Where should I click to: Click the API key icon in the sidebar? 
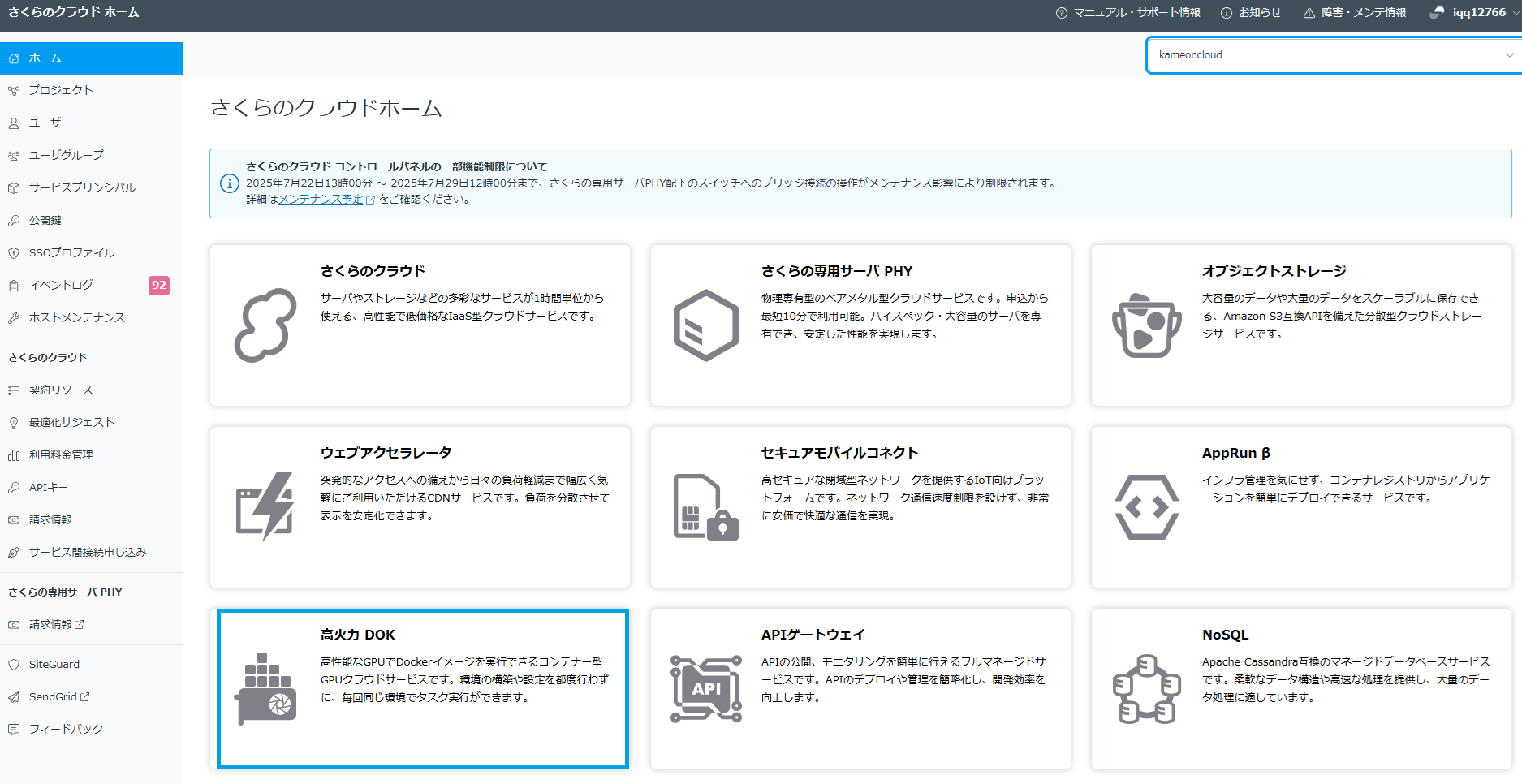[14, 488]
